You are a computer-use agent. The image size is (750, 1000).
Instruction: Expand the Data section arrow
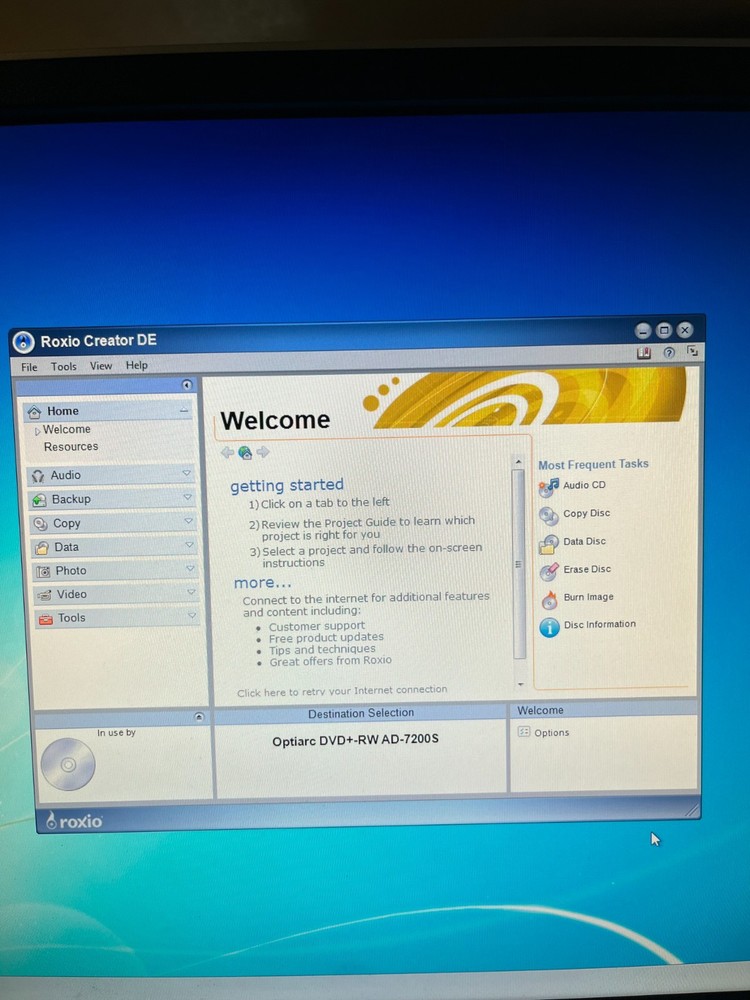[x=189, y=545]
